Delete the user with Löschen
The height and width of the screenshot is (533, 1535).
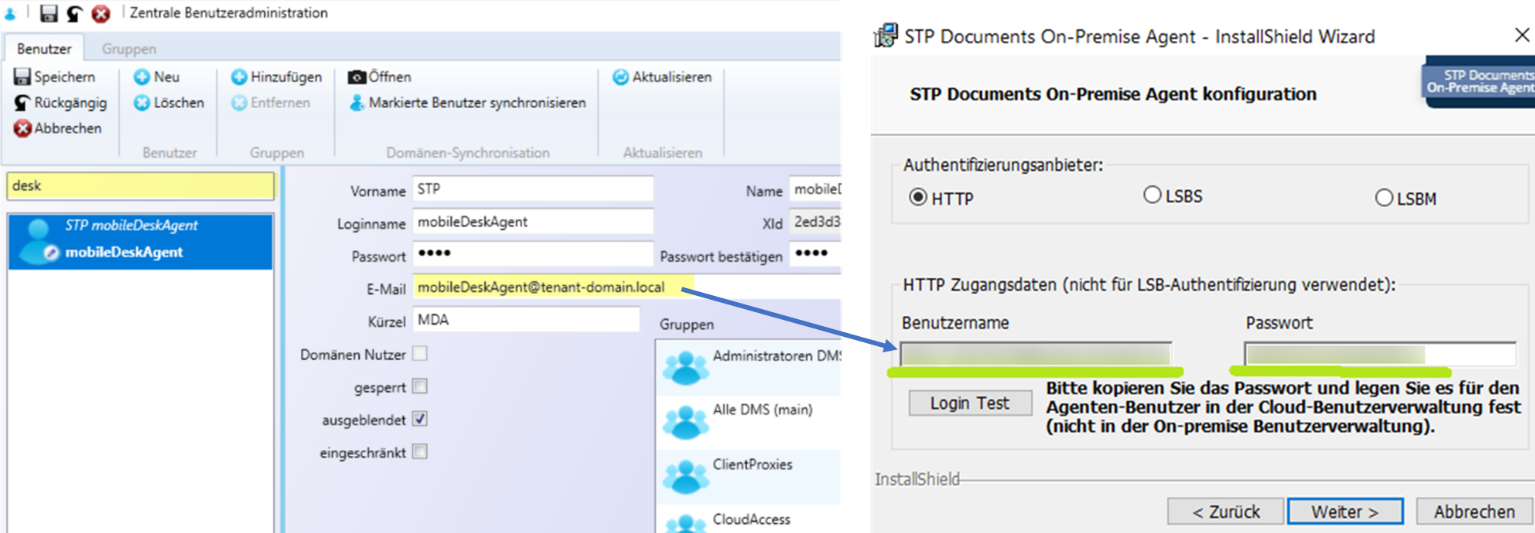pos(169,103)
